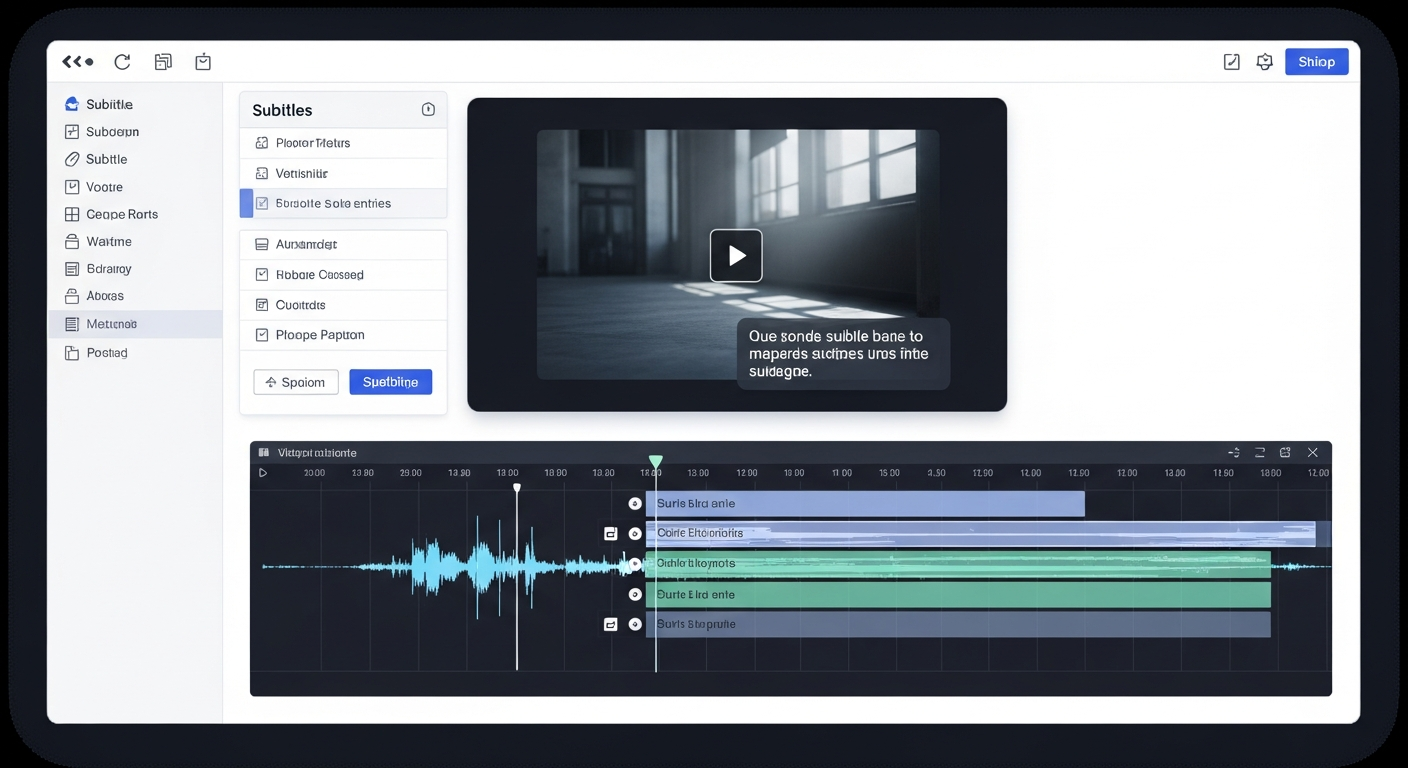Open the Ceape Rorts grid icon
This screenshot has width=1408, height=768.
point(70,214)
